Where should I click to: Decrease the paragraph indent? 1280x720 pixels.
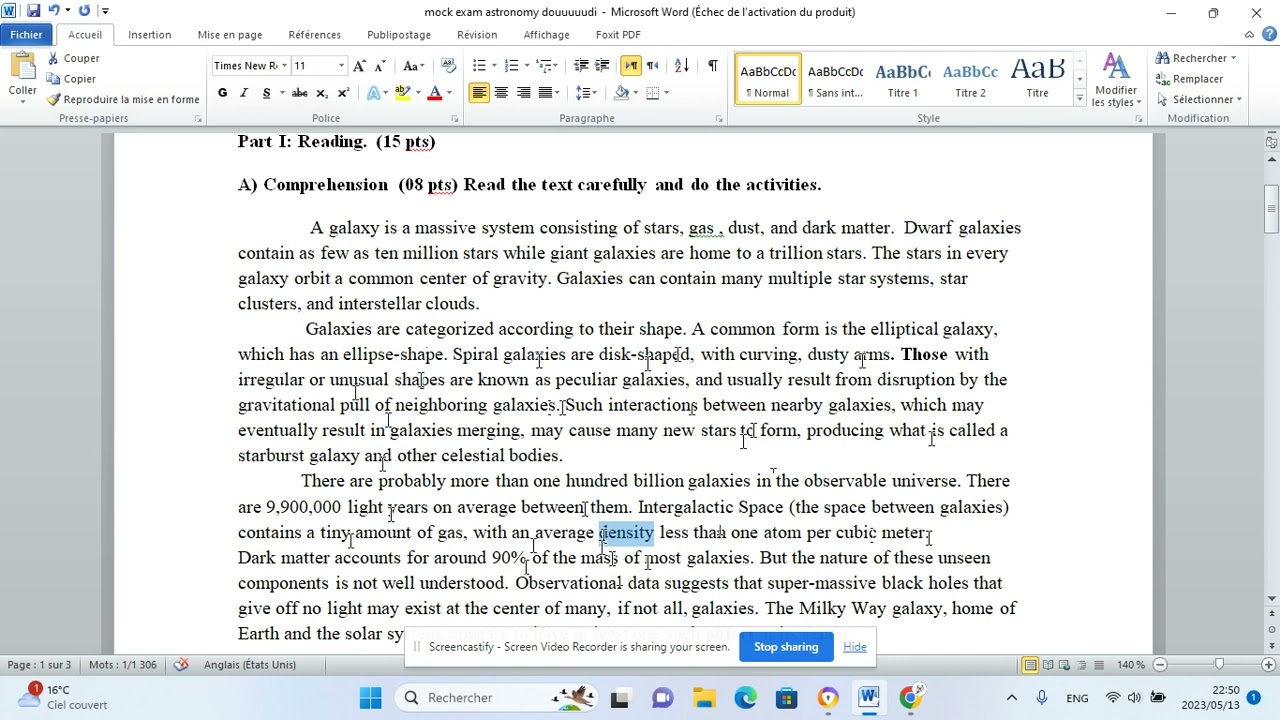(x=581, y=66)
